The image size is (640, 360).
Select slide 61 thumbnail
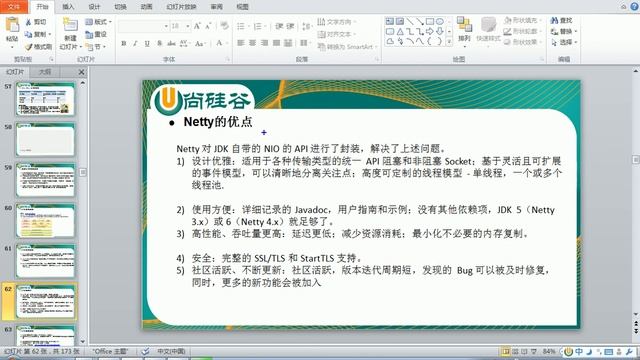[x=45, y=261]
